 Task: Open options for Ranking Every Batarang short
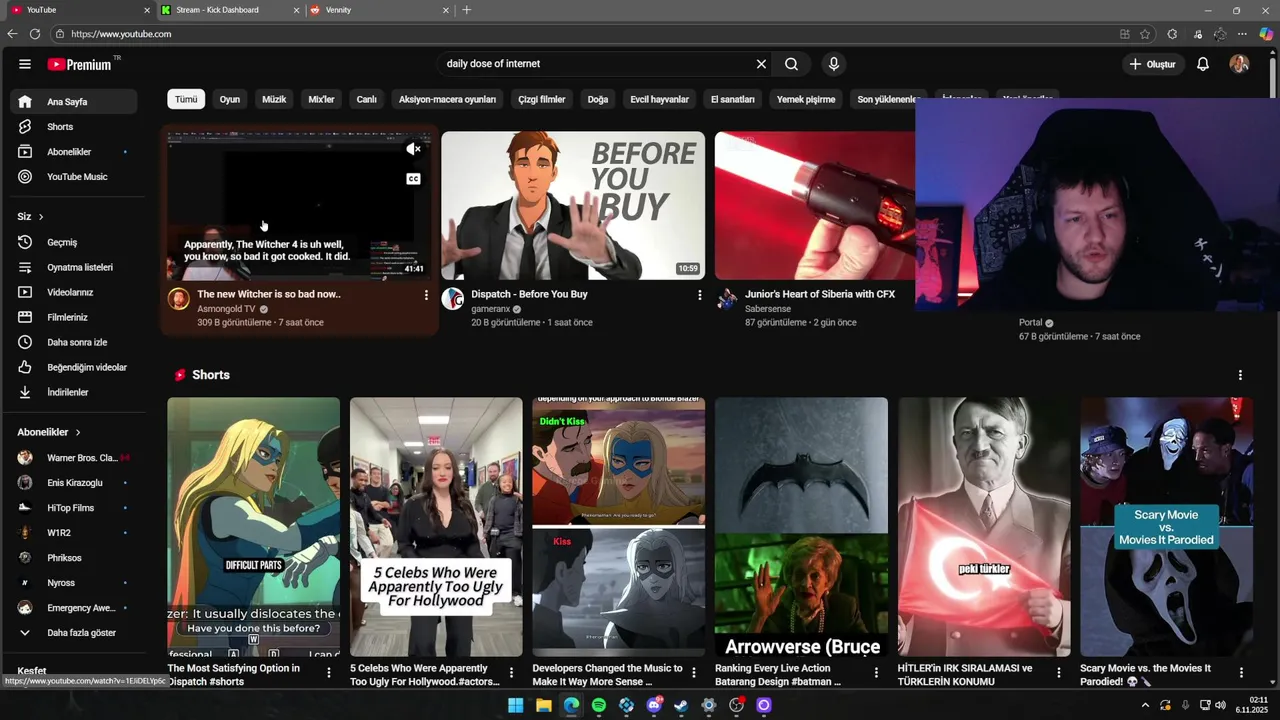coord(876,673)
